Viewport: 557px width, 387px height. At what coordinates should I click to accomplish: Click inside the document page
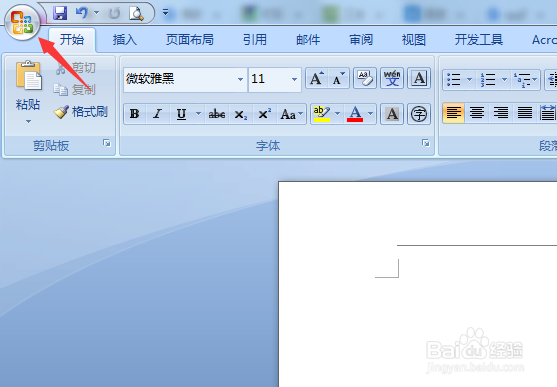[x=418, y=284]
